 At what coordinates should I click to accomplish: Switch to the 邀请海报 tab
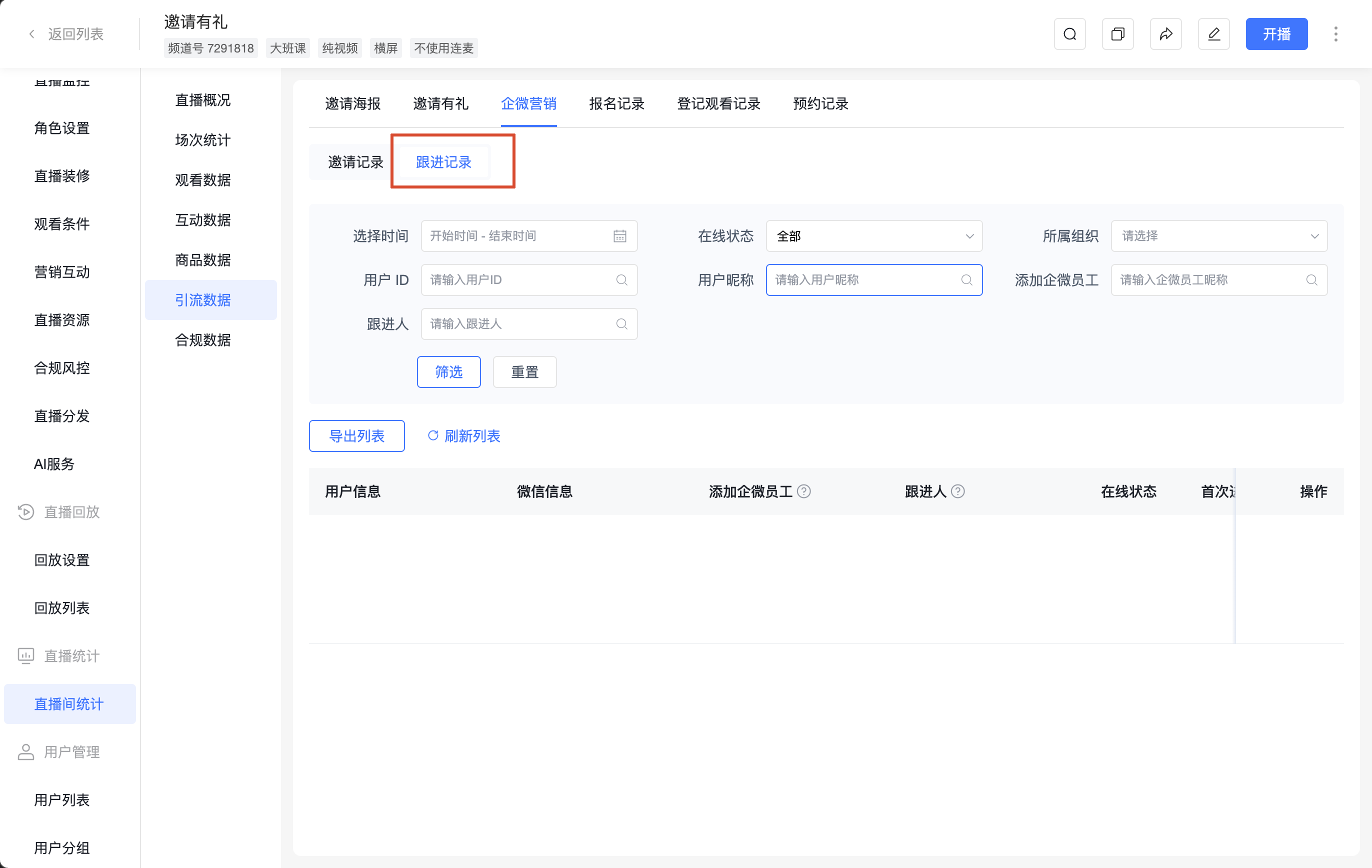352,103
